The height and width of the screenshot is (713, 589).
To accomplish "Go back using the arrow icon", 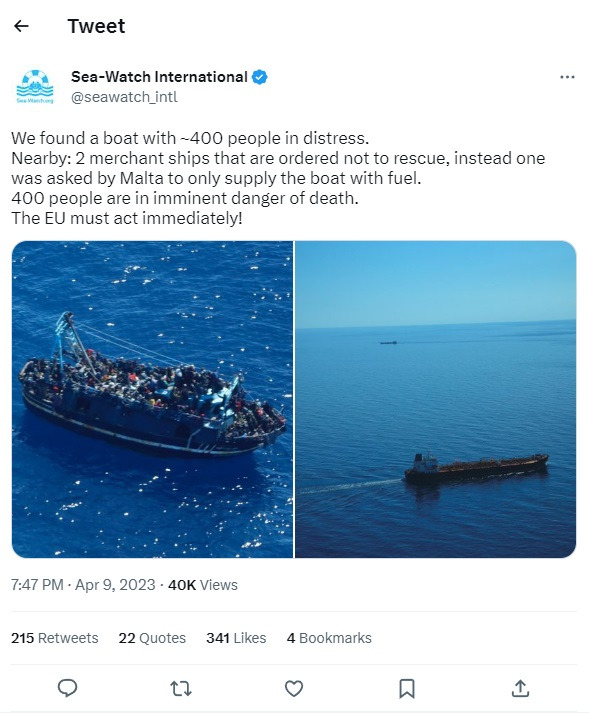I will (x=21, y=26).
